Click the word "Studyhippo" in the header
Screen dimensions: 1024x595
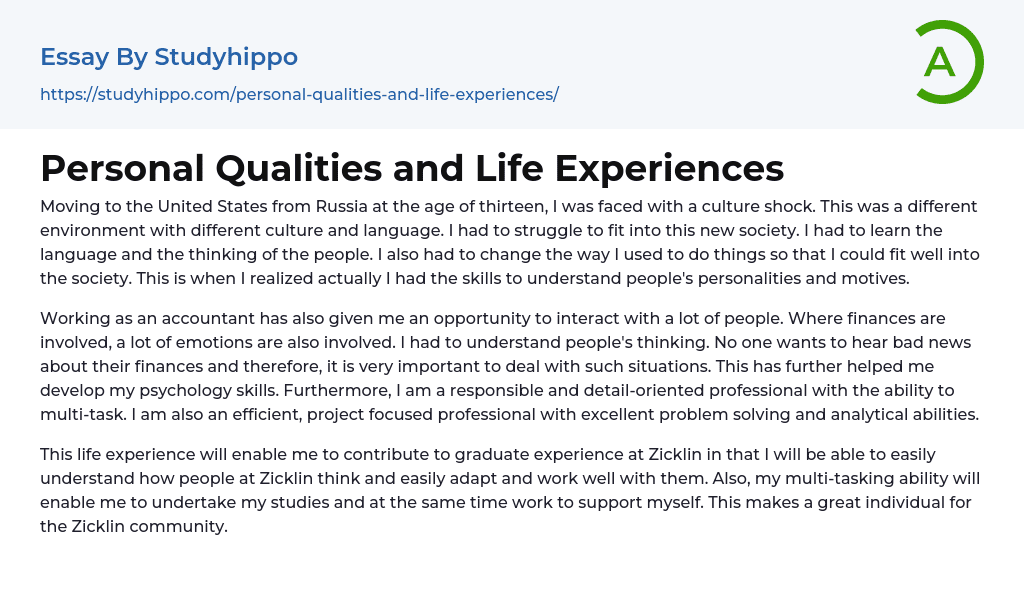[x=226, y=57]
